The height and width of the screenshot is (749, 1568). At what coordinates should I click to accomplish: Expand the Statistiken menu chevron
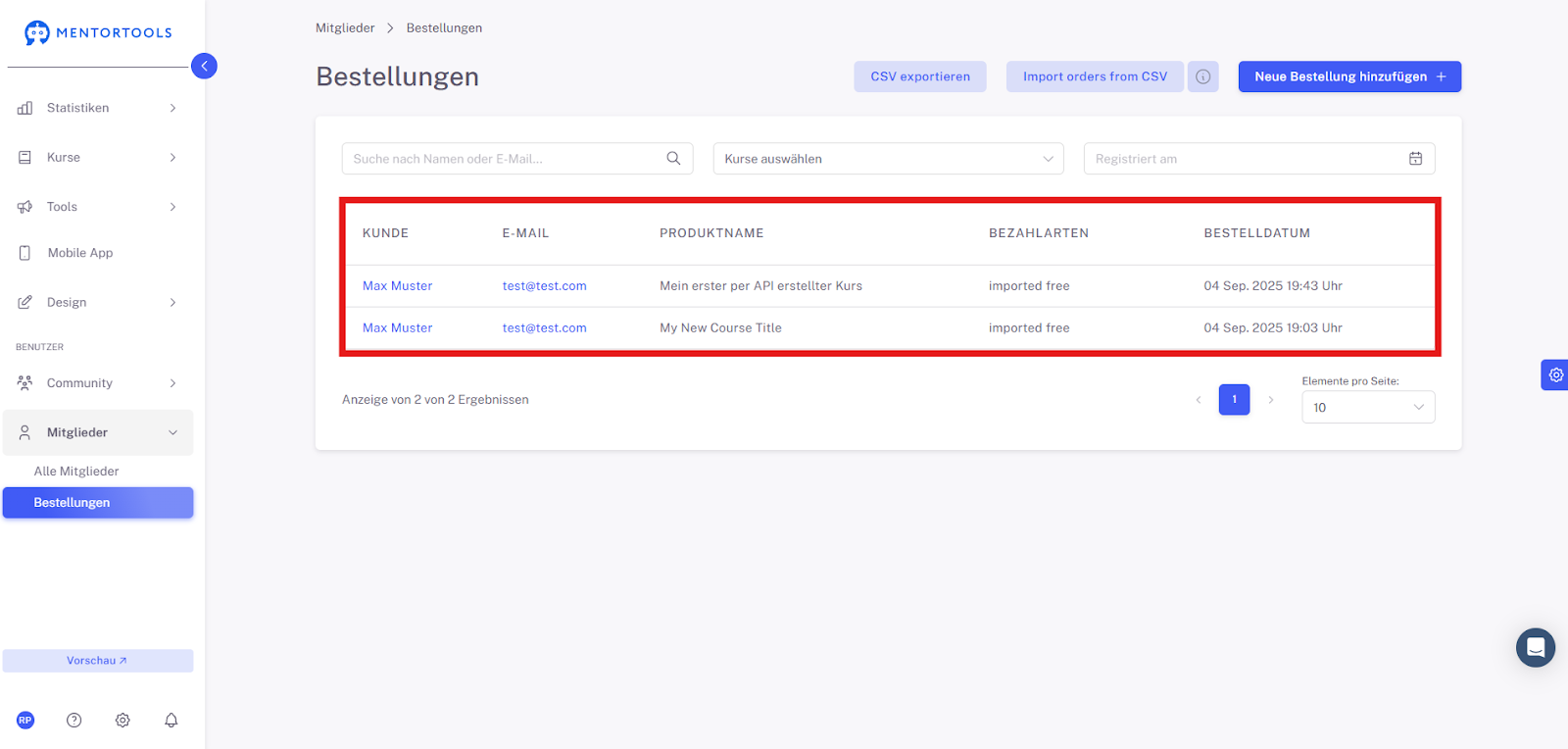pyautogui.click(x=172, y=108)
